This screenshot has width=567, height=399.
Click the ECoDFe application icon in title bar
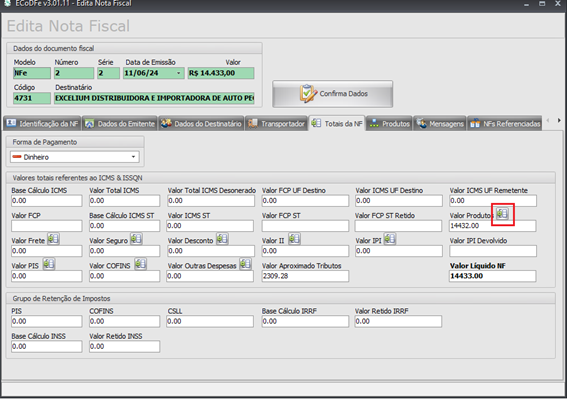[x=7, y=4]
